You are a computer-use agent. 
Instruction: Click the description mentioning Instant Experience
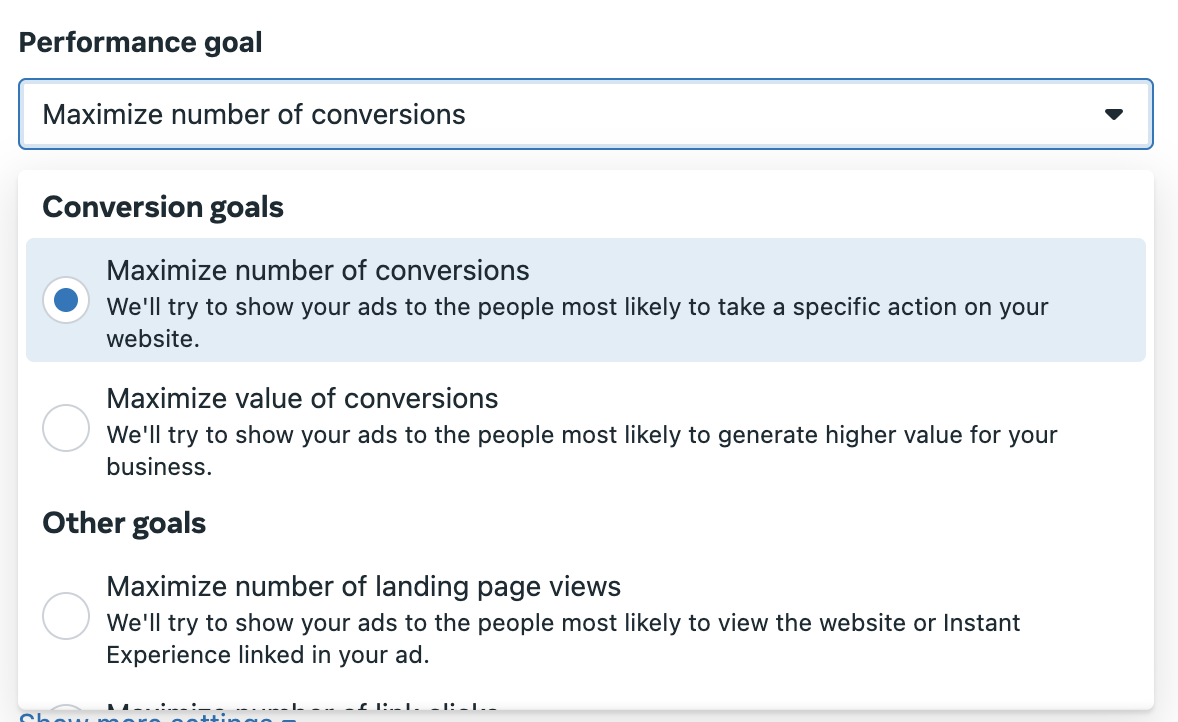[563, 639]
